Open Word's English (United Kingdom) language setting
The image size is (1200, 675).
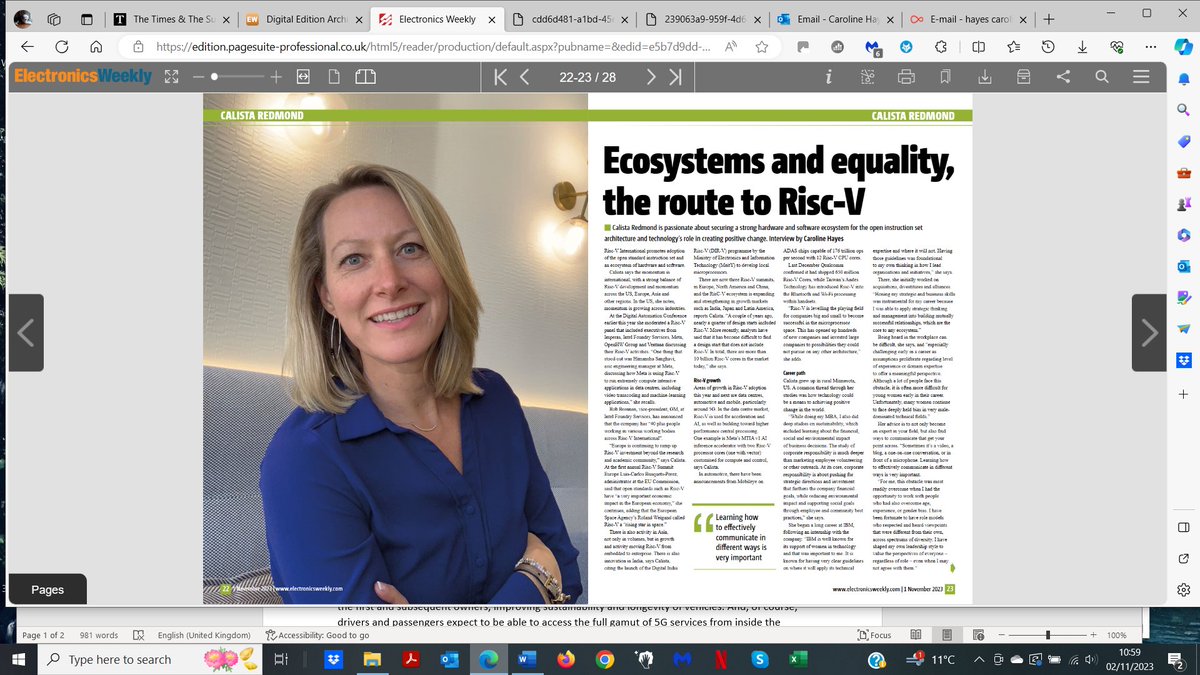coord(204,635)
